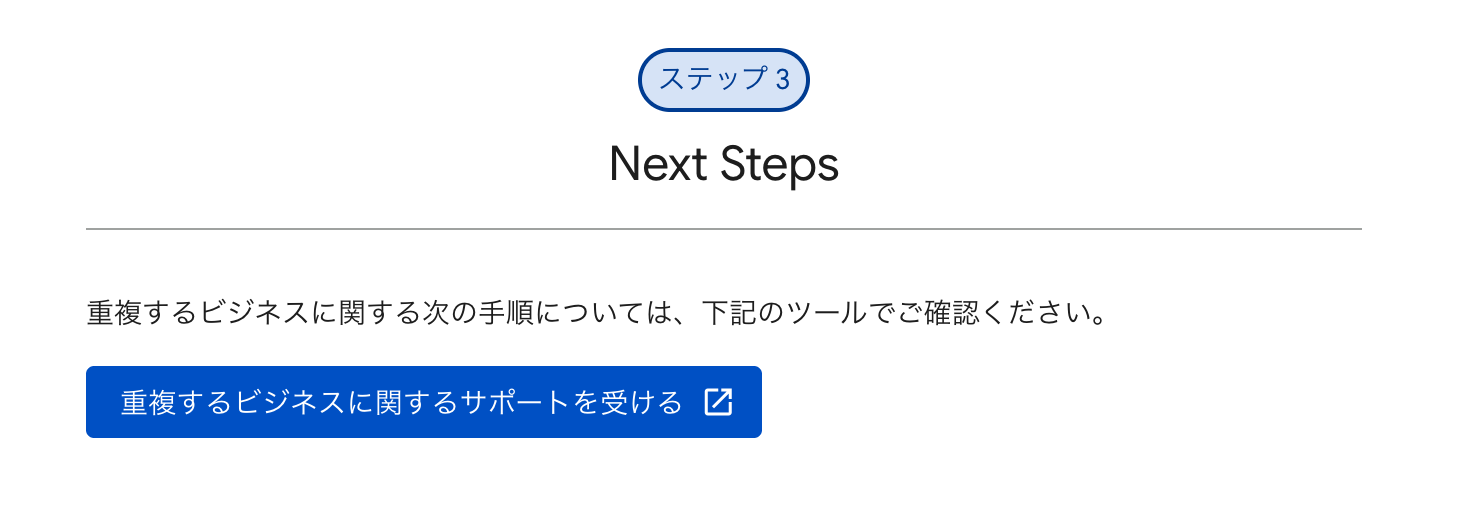The width and height of the screenshot is (1460, 520).
Task: Click the horizontal divider under the heading
Action: pos(723,229)
